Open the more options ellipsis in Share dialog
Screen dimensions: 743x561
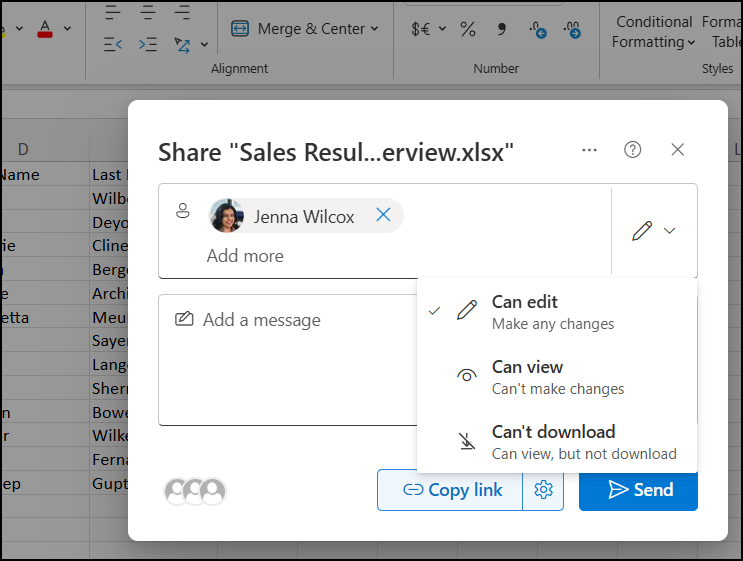[589, 150]
